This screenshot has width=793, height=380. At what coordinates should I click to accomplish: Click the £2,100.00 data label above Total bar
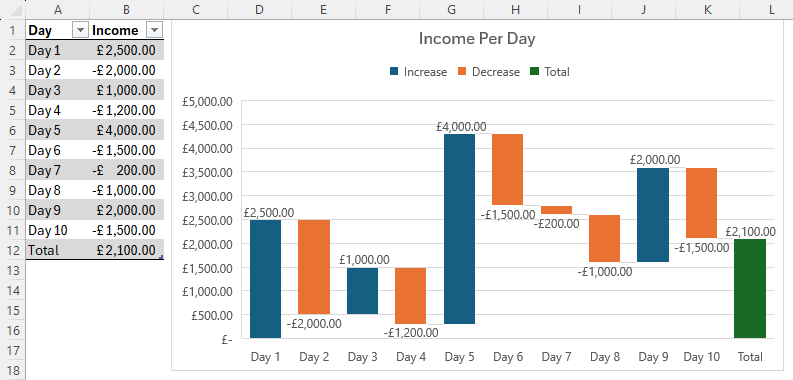pos(751,231)
